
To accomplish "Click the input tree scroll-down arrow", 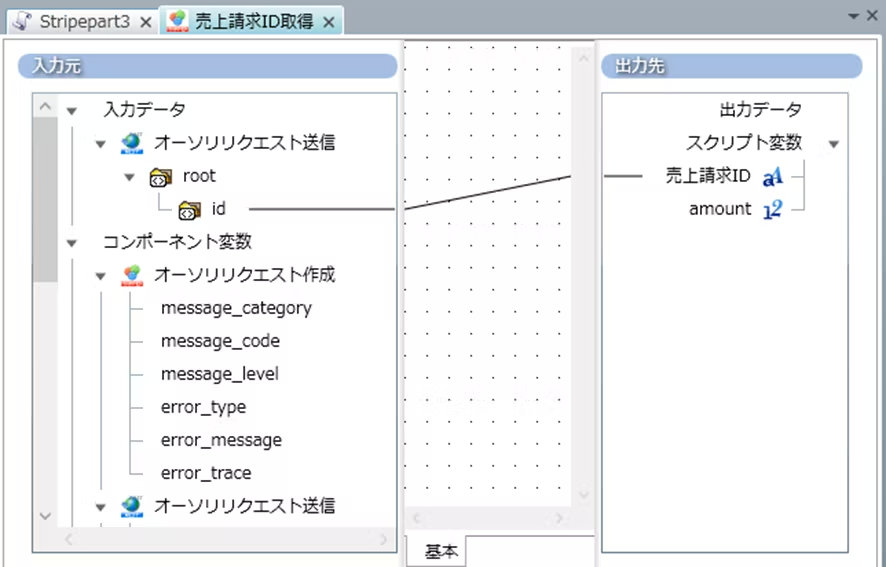I will click(x=45, y=515).
